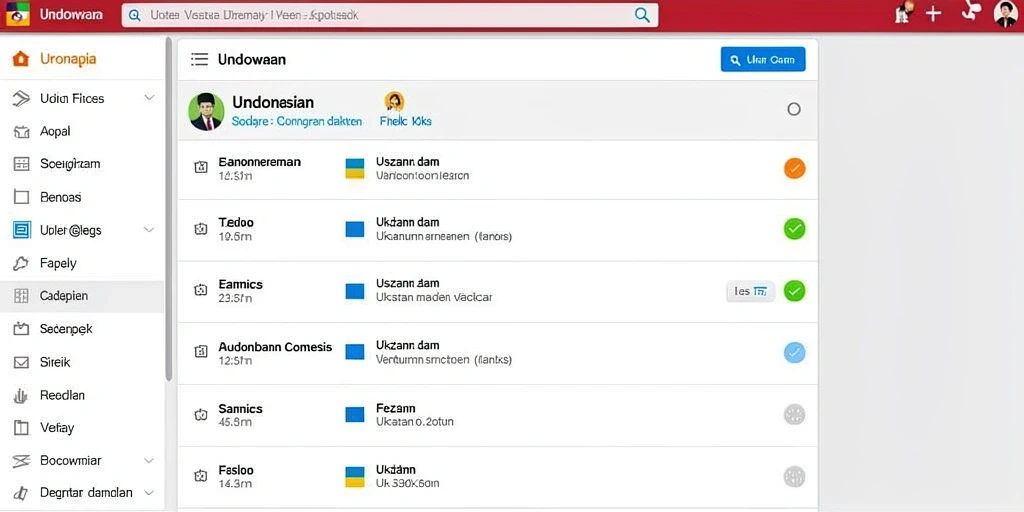Open the Sodare: Conngran dakten link

[x=296, y=121]
